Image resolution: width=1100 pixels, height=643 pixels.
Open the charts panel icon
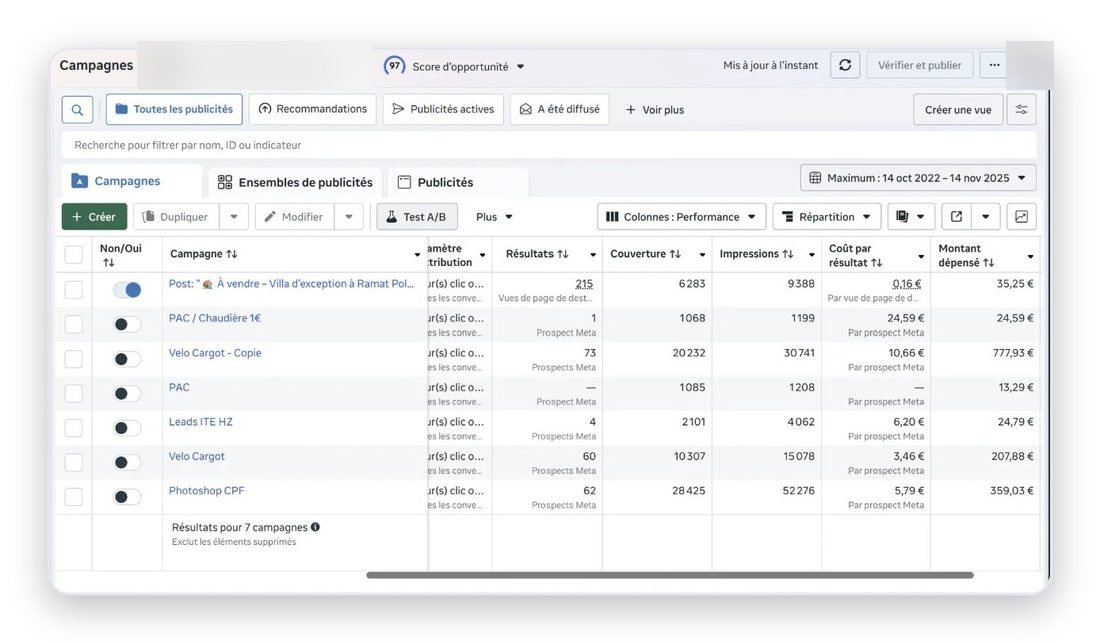(x=1021, y=217)
